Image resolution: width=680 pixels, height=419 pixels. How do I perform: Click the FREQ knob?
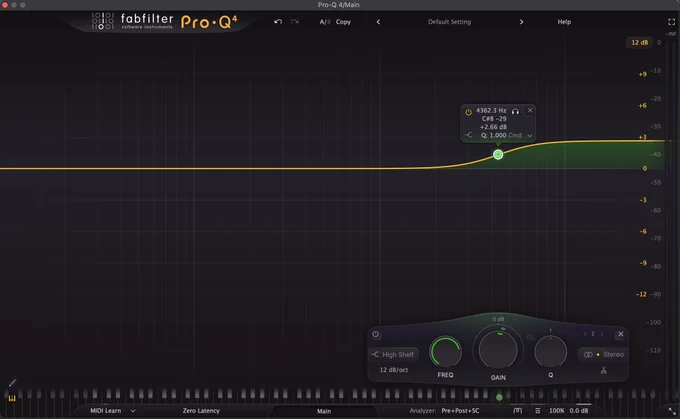point(445,352)
